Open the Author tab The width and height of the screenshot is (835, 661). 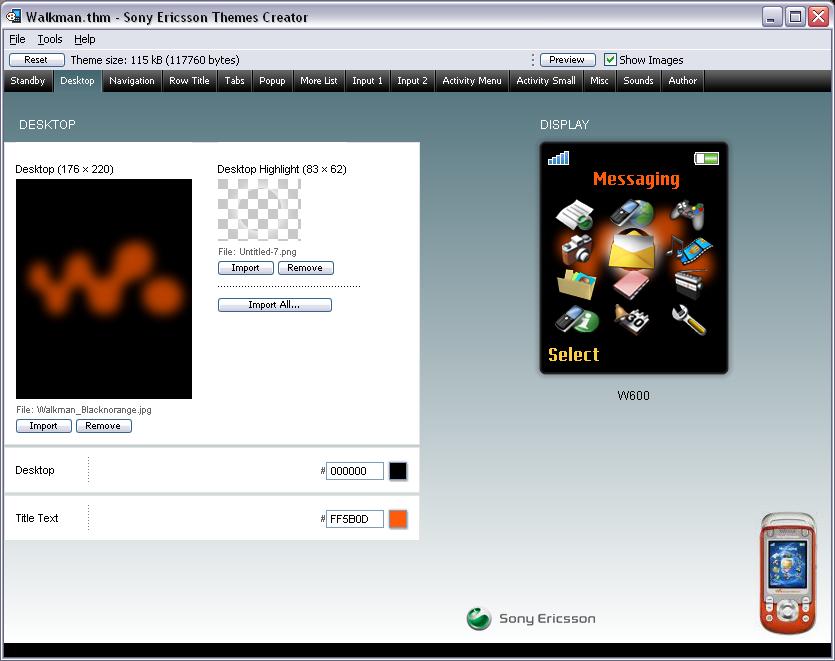coord(682,80)
